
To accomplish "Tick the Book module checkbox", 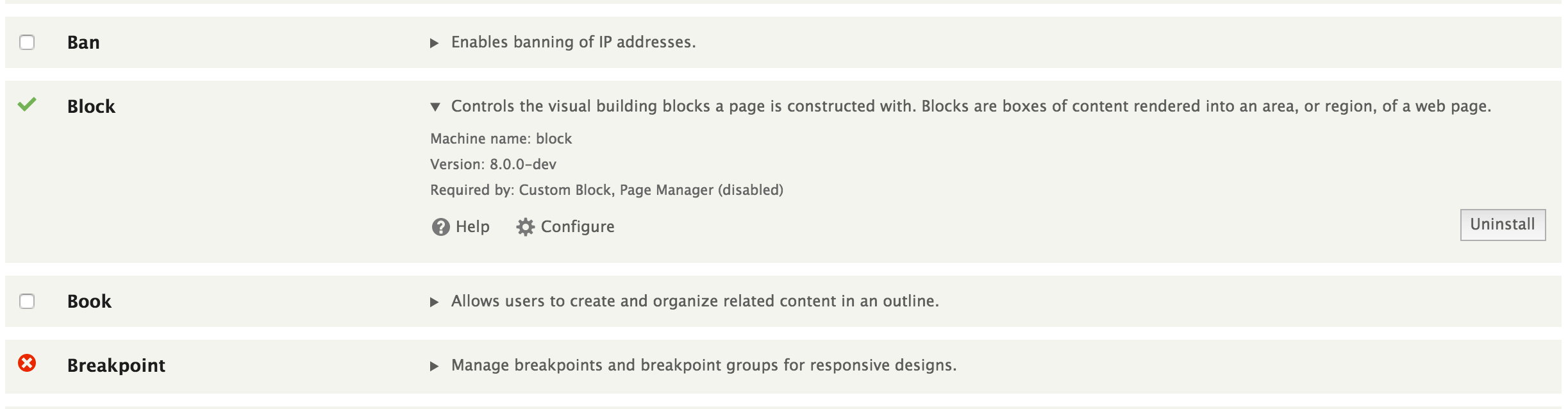I will [x=27, y=301].
